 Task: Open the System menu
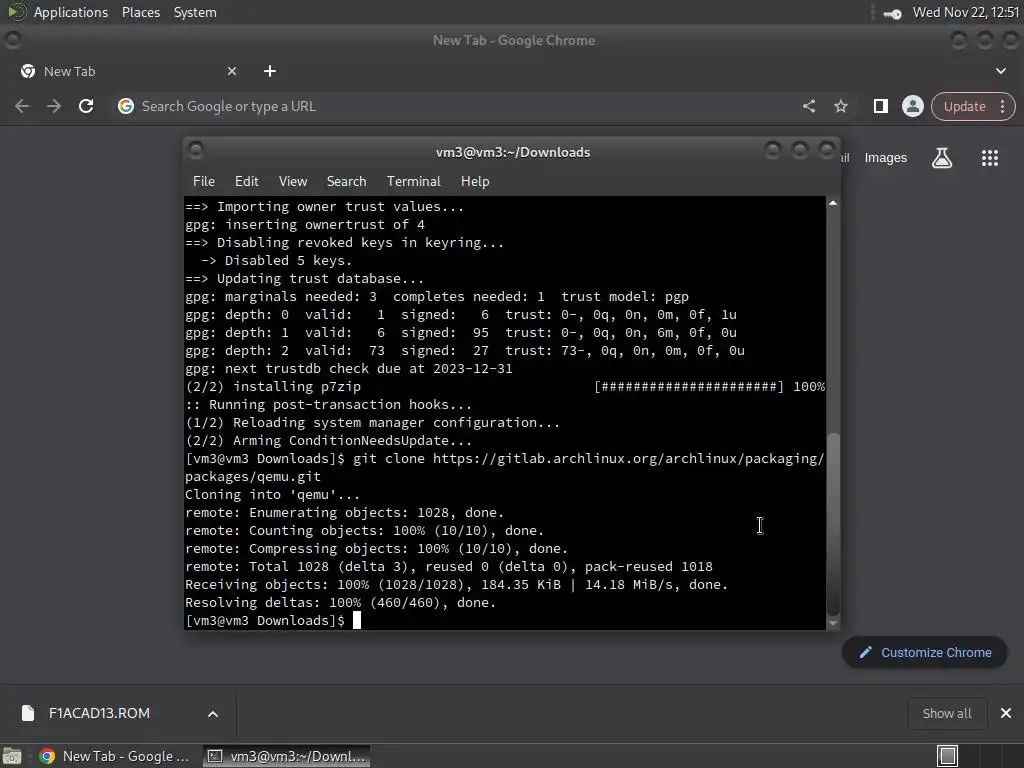[x=195, y=12]
